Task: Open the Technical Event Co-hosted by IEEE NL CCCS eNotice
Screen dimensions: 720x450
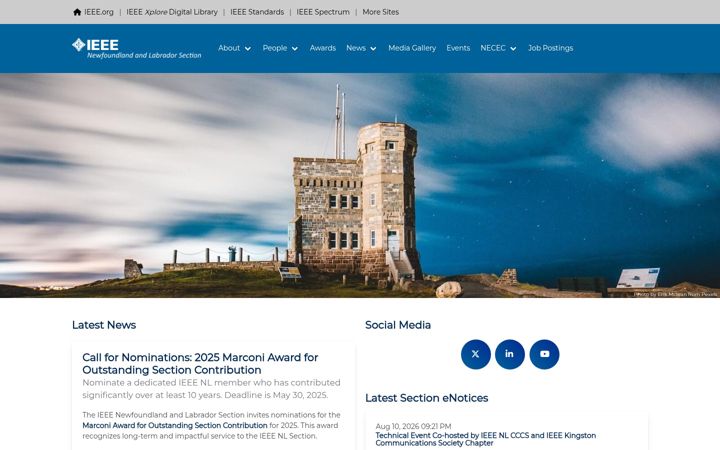Action: tap(486, 439)
